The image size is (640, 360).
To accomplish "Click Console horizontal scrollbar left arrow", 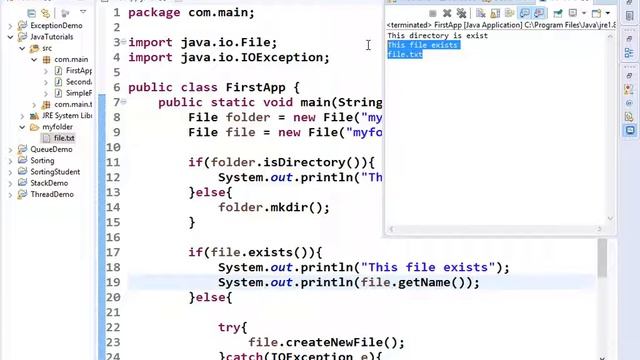I will pyautogui.click(x=391, y=229).
